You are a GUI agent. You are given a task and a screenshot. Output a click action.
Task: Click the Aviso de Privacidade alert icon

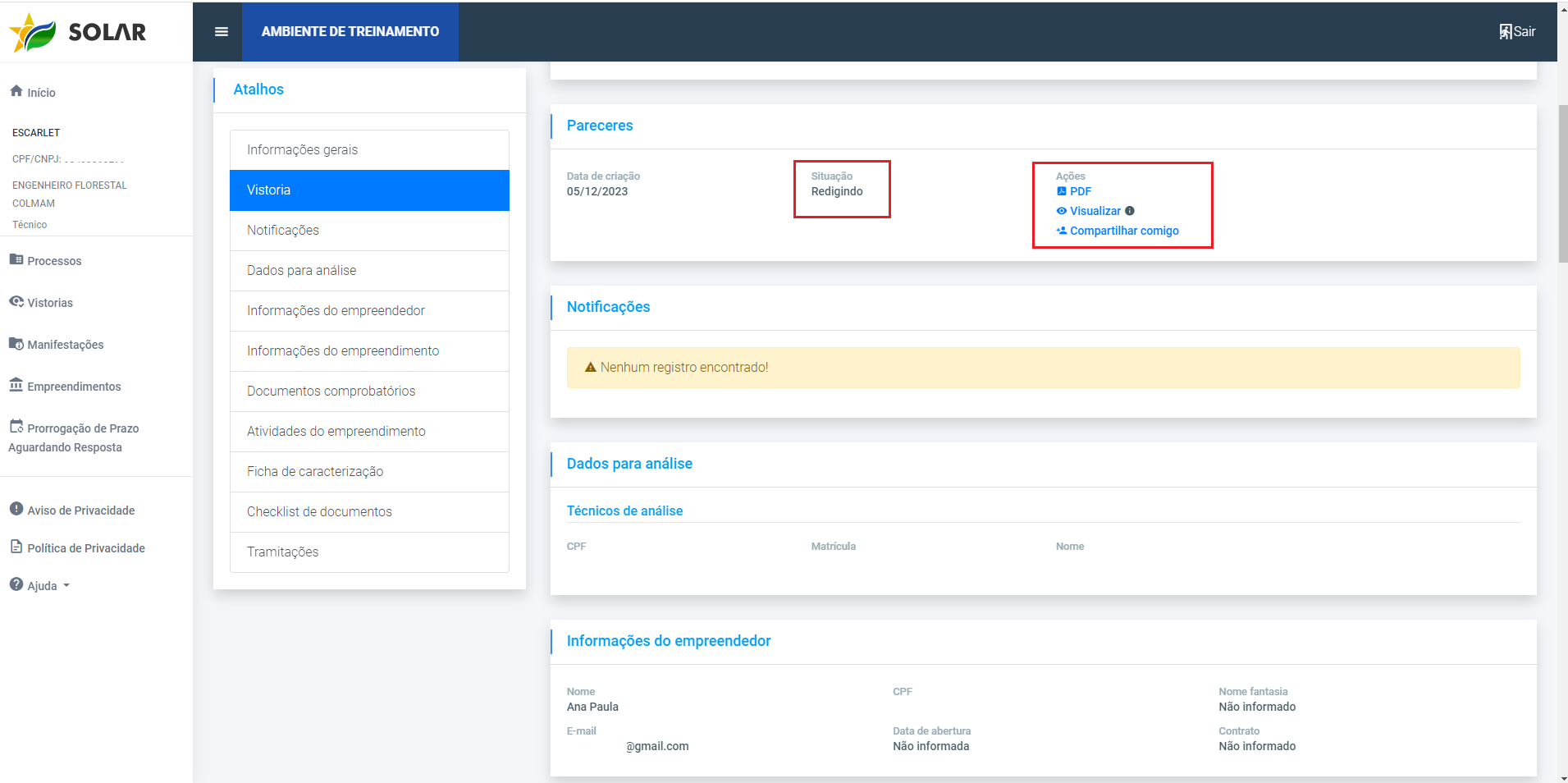pyautogui.click(x=16, y=509)
